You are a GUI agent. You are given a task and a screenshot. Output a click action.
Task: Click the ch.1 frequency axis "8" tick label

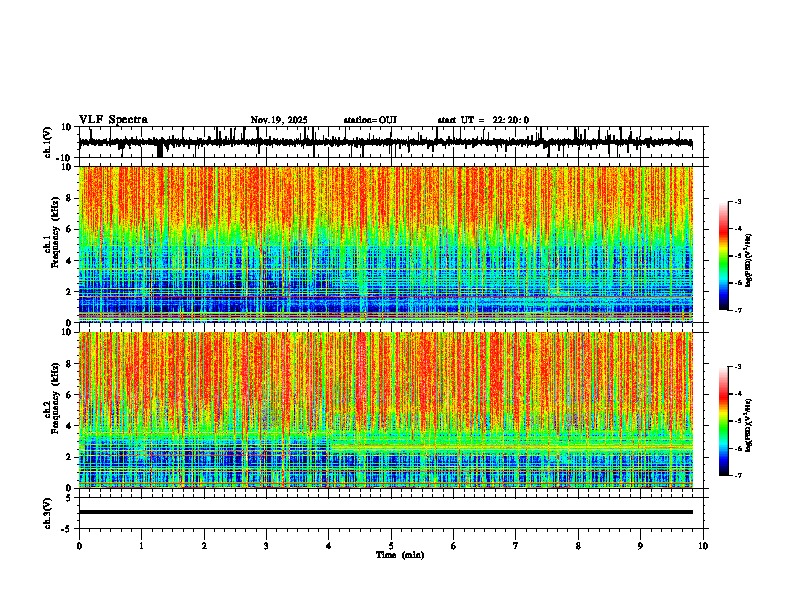coord(69,198)
